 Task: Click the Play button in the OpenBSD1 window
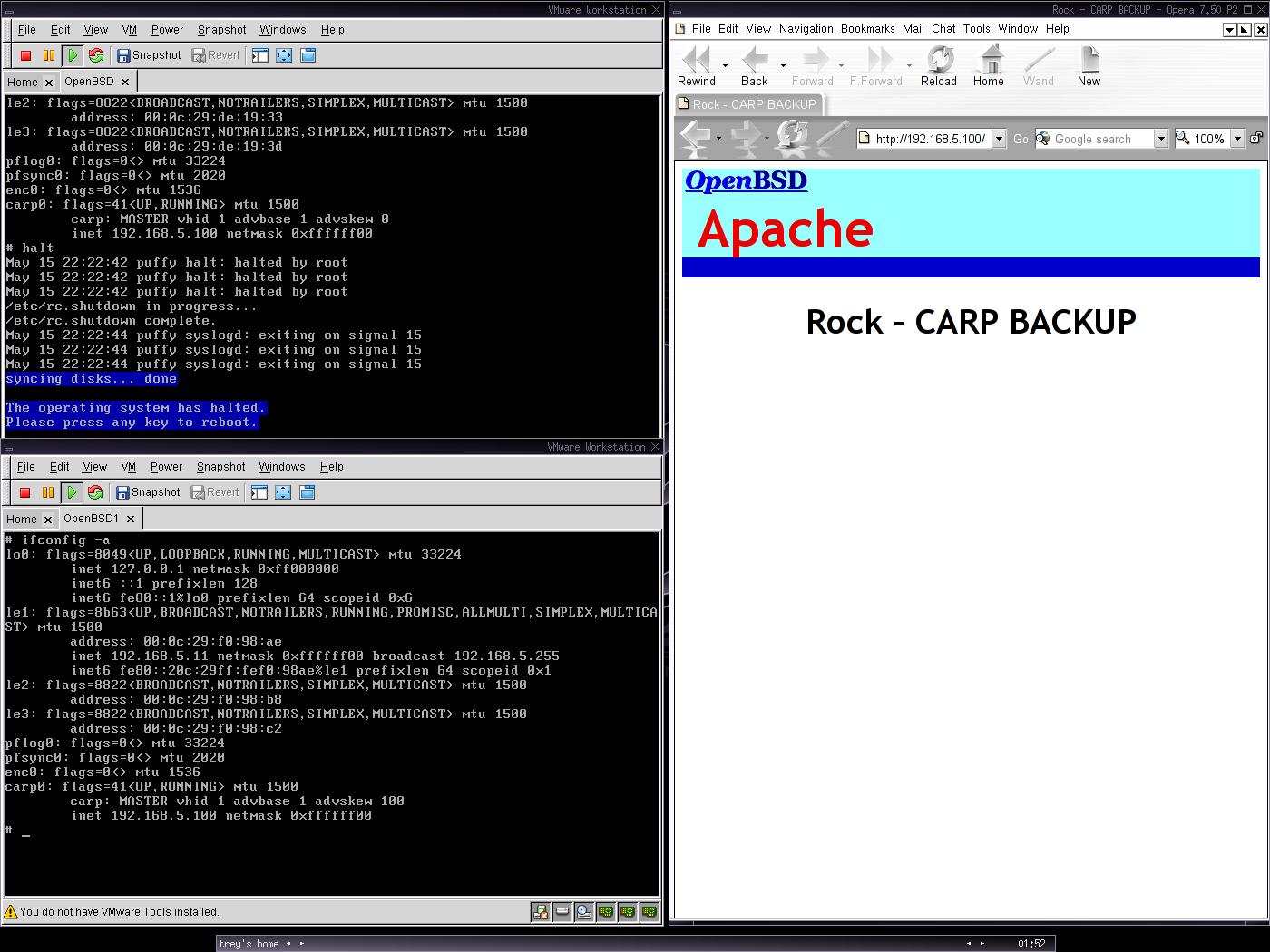pos(72,492)
